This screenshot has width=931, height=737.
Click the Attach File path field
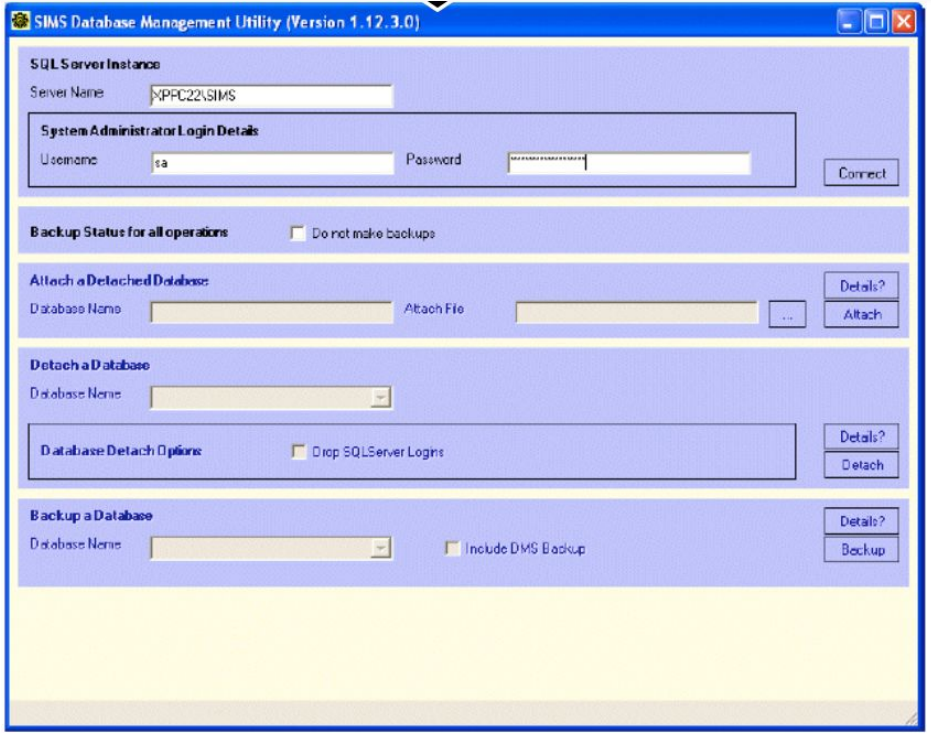[x=636, y=313]
